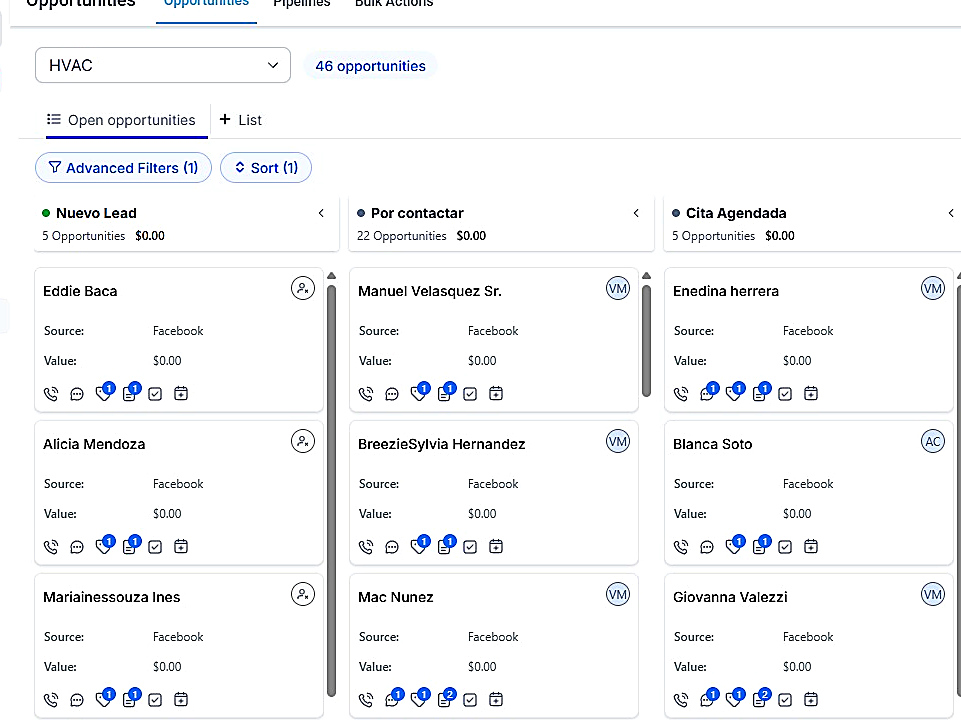Click the tags icon on Manuel Velasquez Sr.'s card
961x720 pixels.
[x=420, y=392]
